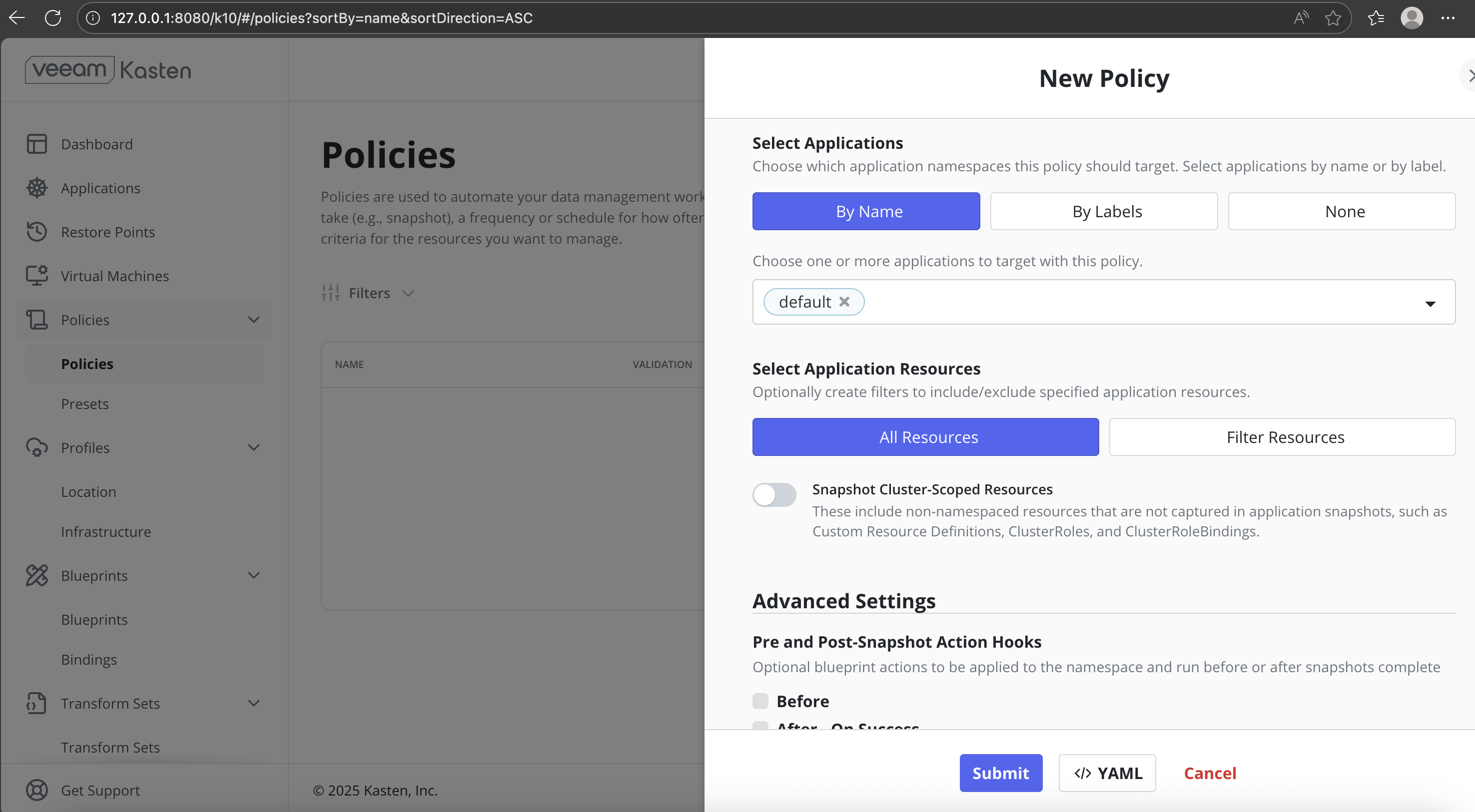Image resolution: width=1475 pixels, height=812 pixels.
Task: Click the Get Support lifebuoy icon
Action: (36, 790)
